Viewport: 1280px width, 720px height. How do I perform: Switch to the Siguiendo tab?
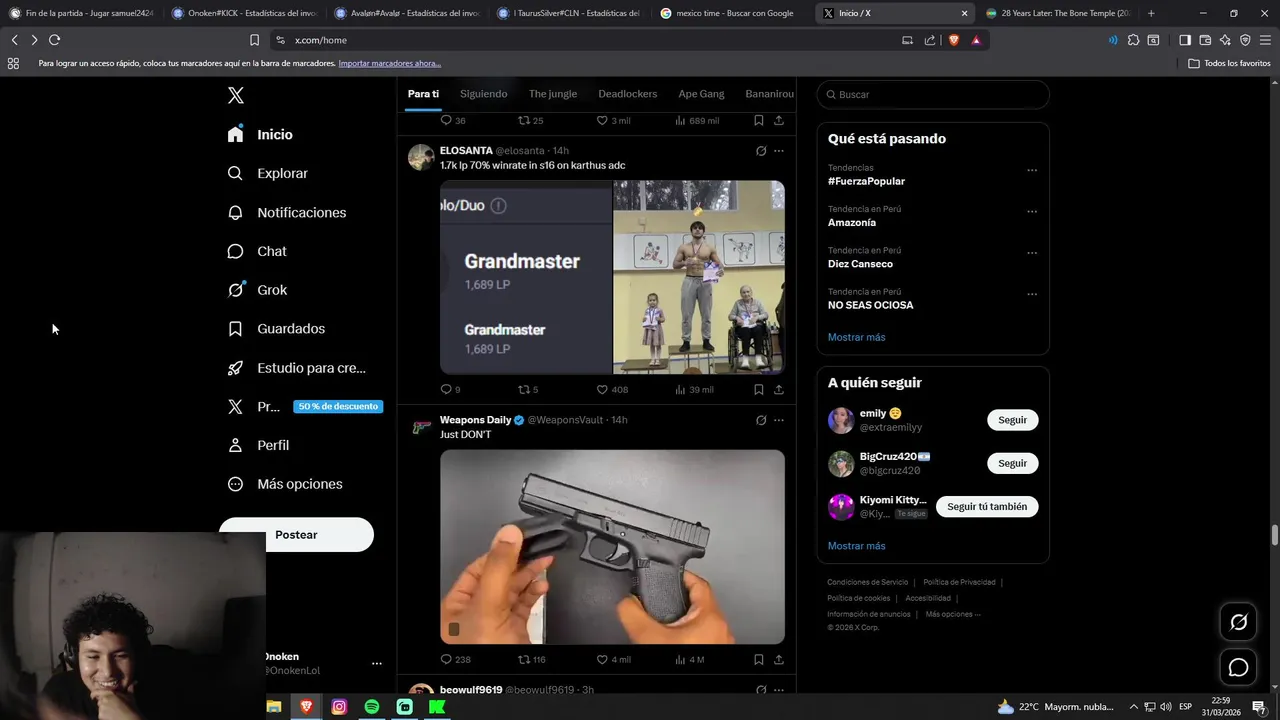tap(484, 94)
